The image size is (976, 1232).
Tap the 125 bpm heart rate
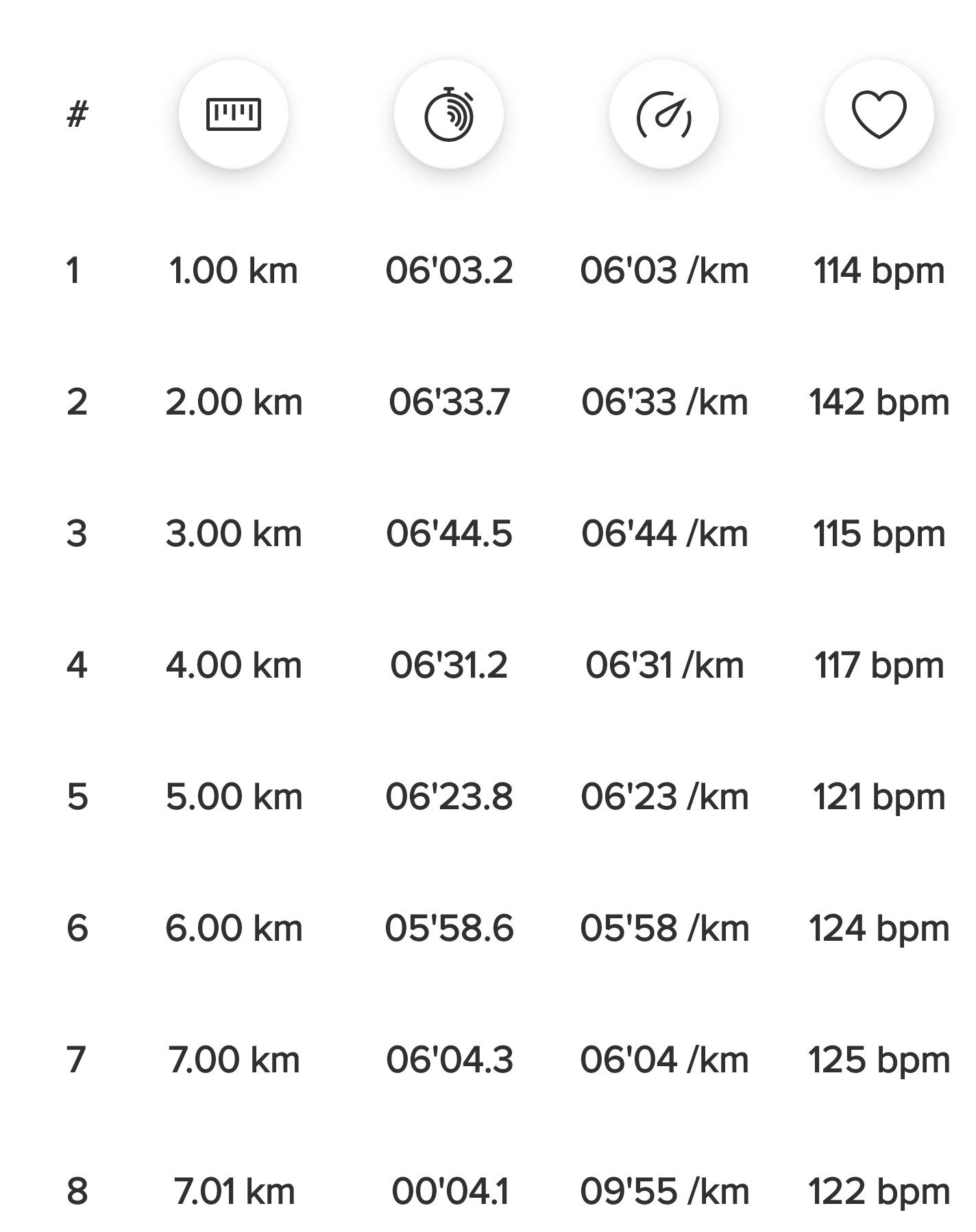click(879, 1060)
